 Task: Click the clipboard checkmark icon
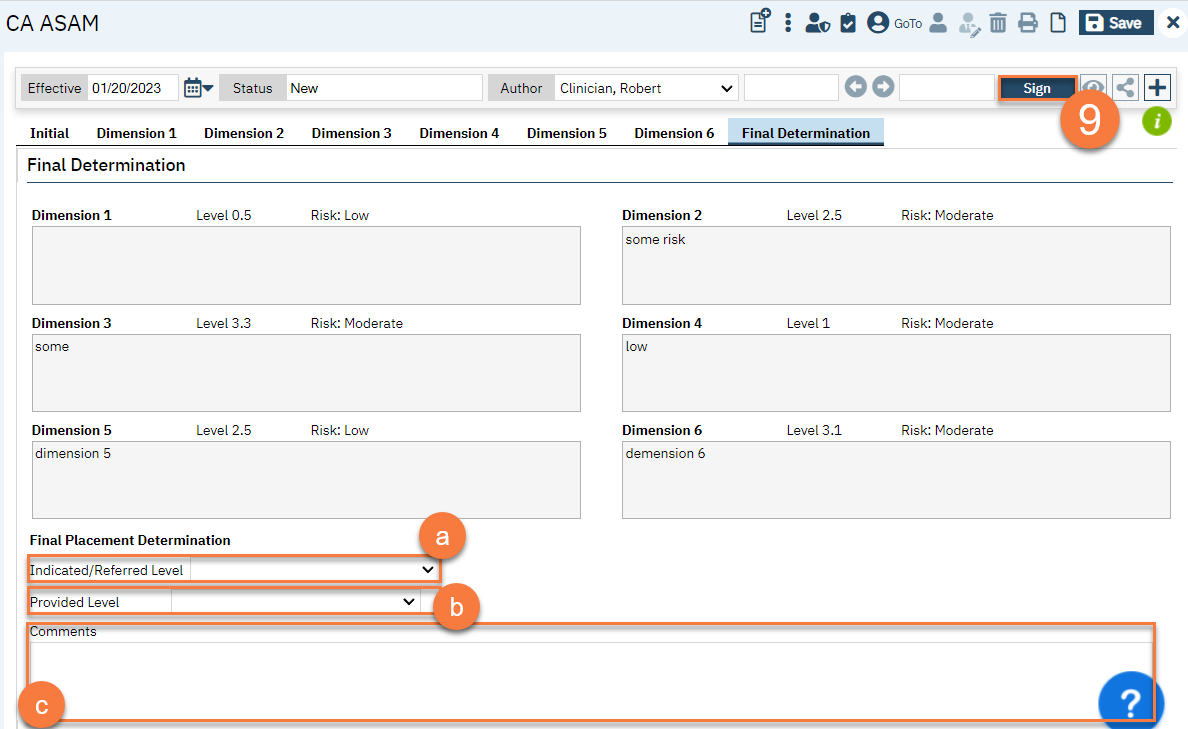click(x=848, y=23)
